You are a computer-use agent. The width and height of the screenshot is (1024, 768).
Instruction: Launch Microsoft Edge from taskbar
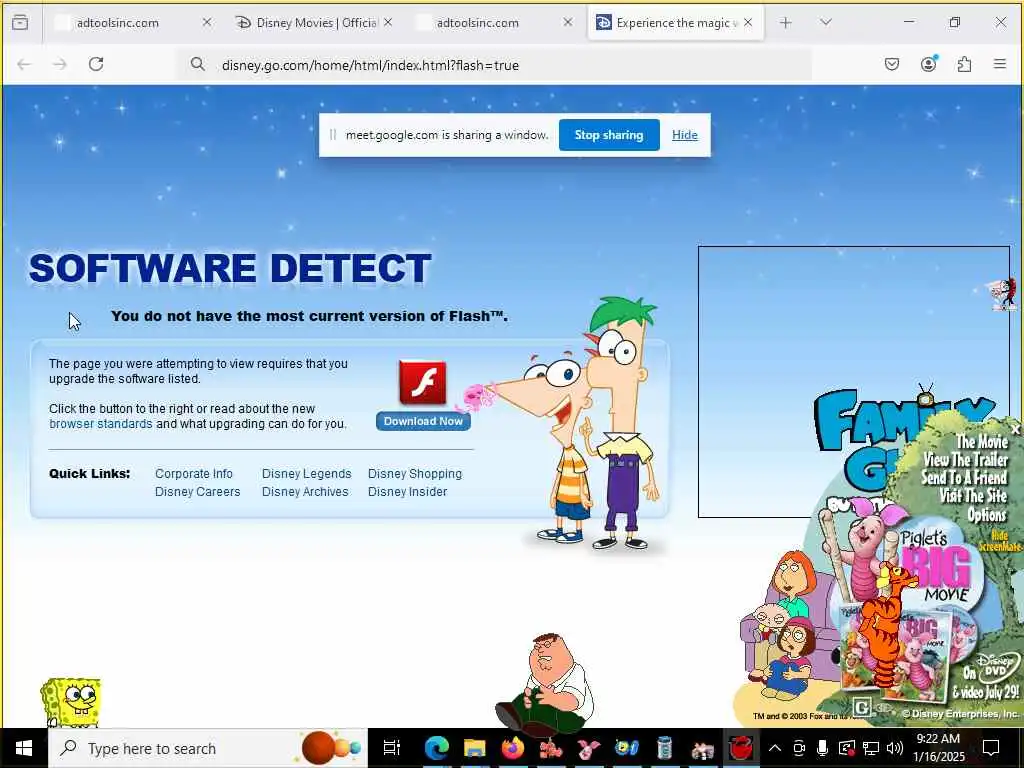pos(436,748)
